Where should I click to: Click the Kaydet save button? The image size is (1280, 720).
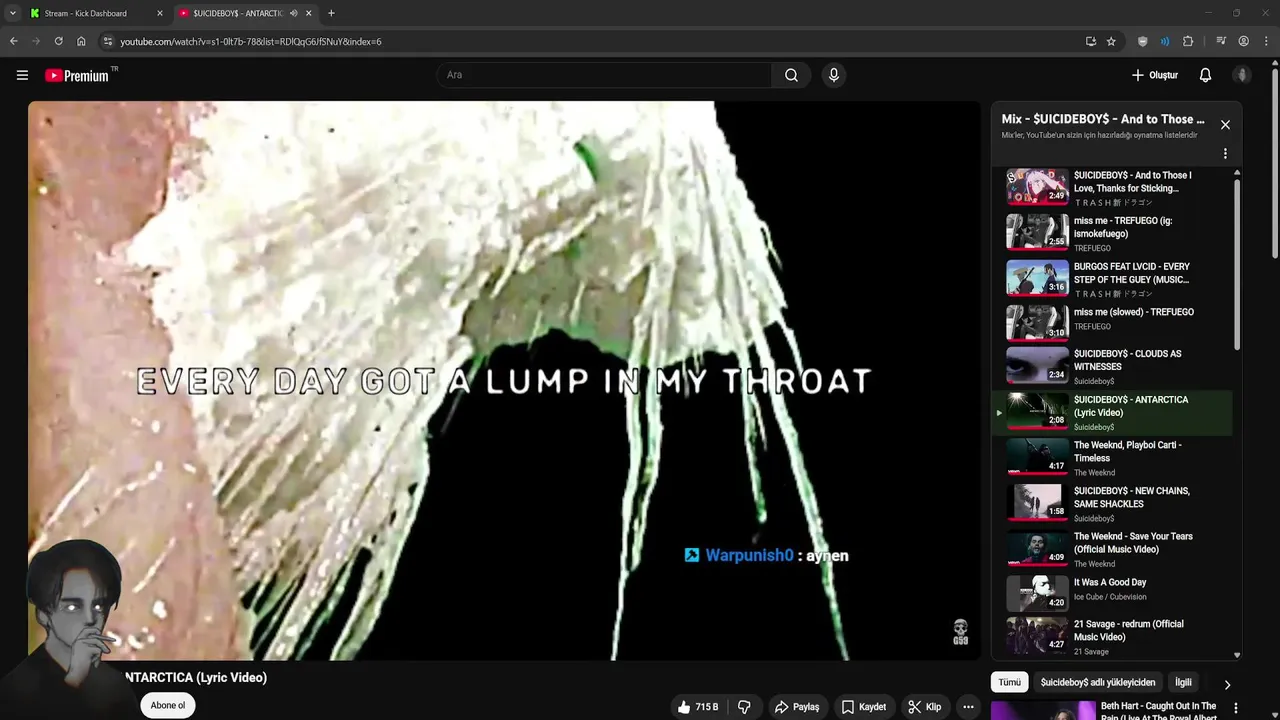(x=864, y=707)
